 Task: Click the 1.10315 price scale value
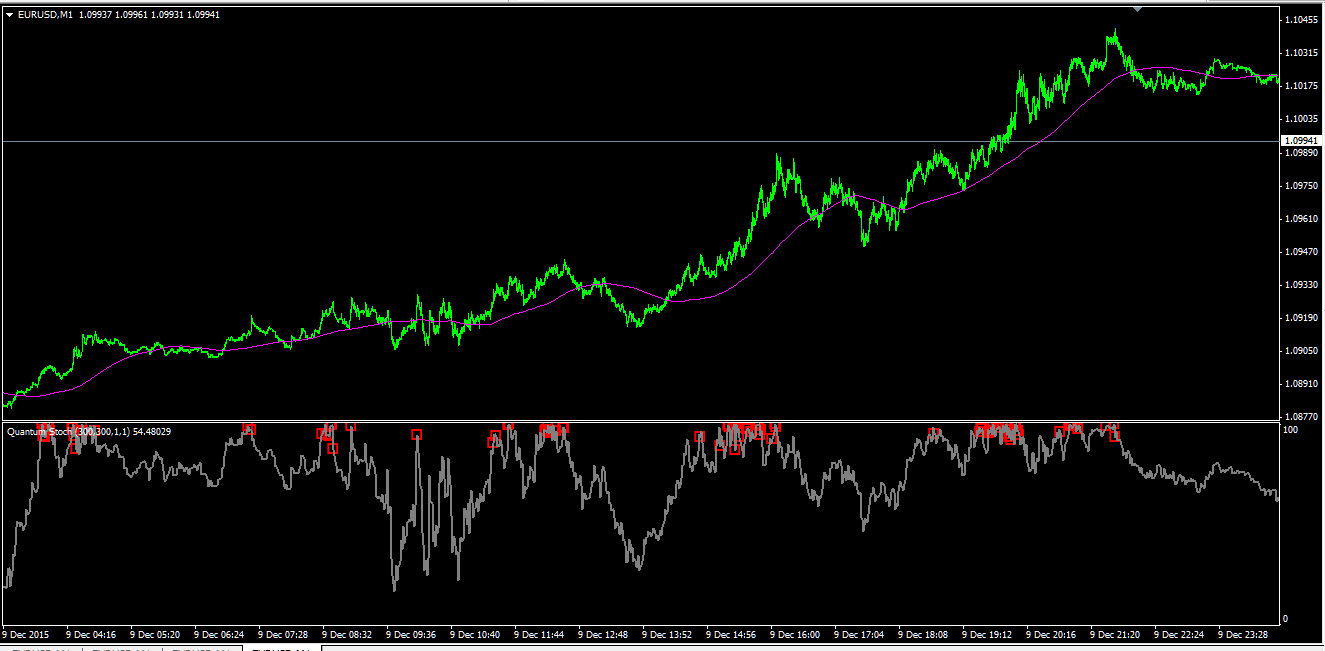pyautogui.click(x=1303, y=53)
